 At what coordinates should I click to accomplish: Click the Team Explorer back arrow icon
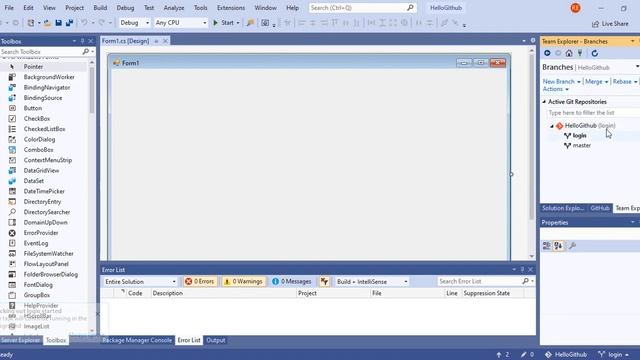(547, 53)
